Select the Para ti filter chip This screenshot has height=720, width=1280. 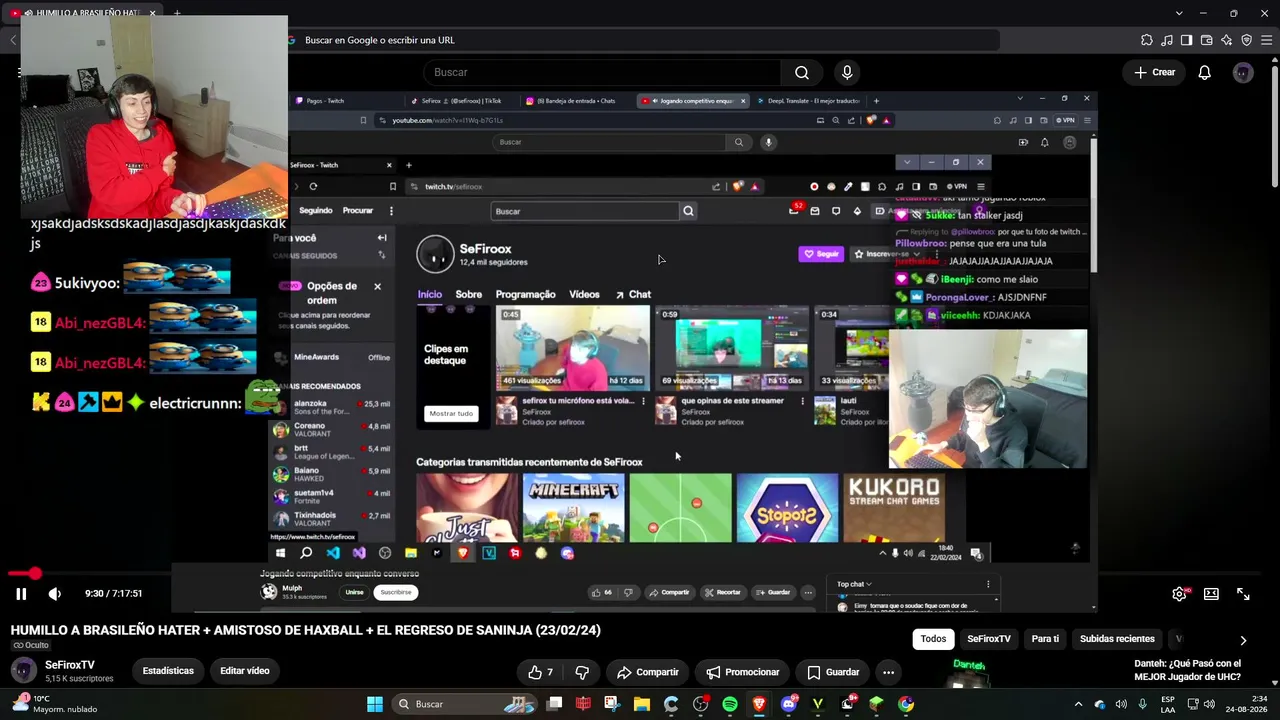pos(1045,639)
